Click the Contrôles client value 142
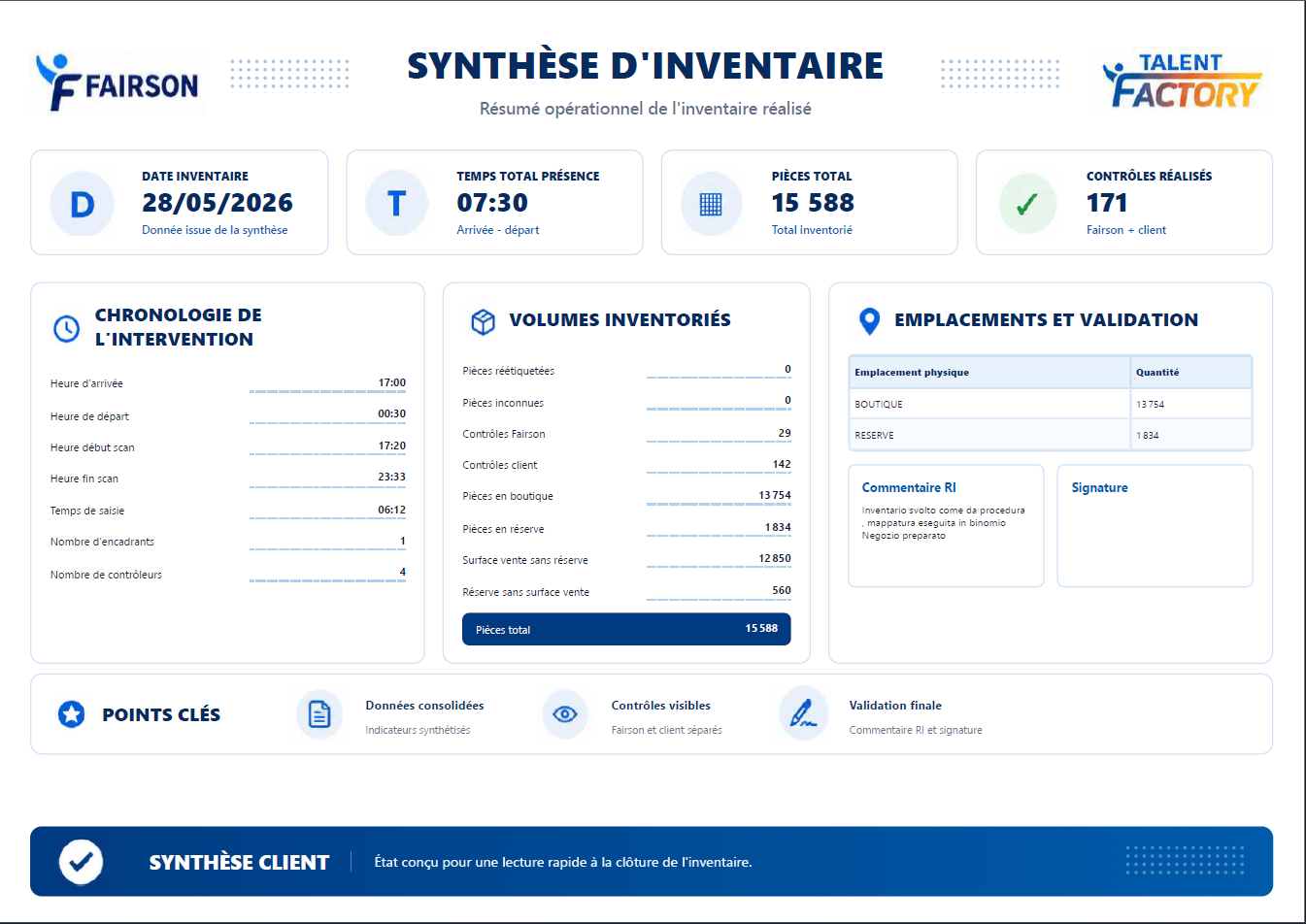The image size is (1306, 924). click(x=782, y=464)
